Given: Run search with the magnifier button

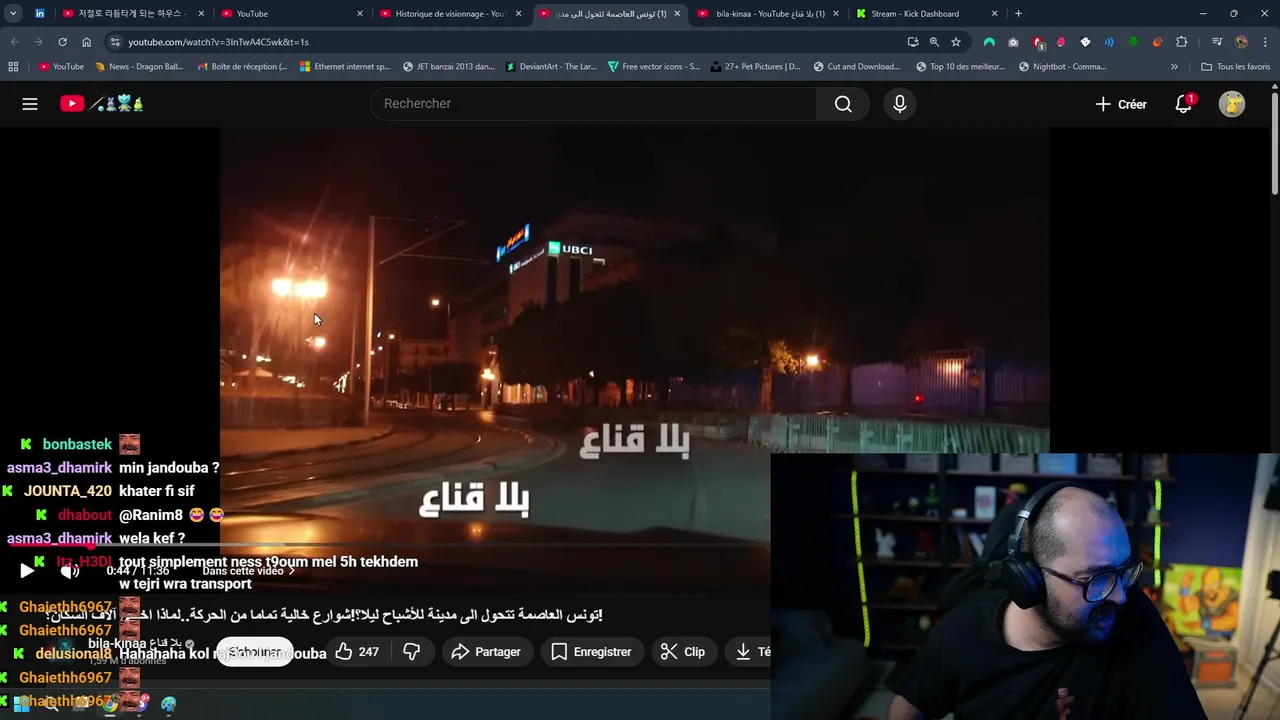Looking at the screenshot, I should (x=843, y=104).
